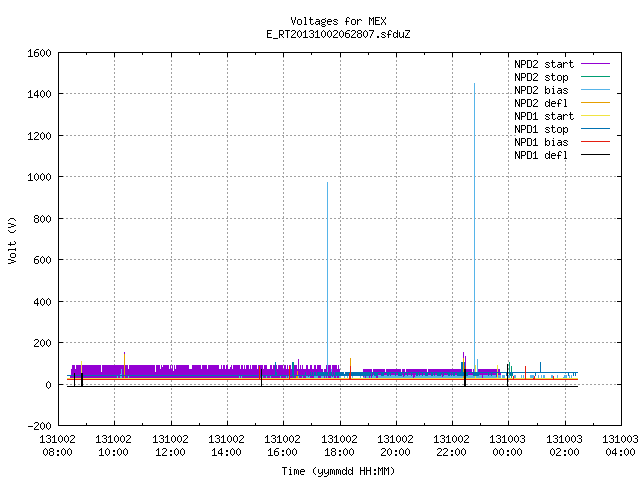Click the 131003 02:00 x-axis label
Viewport: 640px width, 480px height.
click(564, 446)
